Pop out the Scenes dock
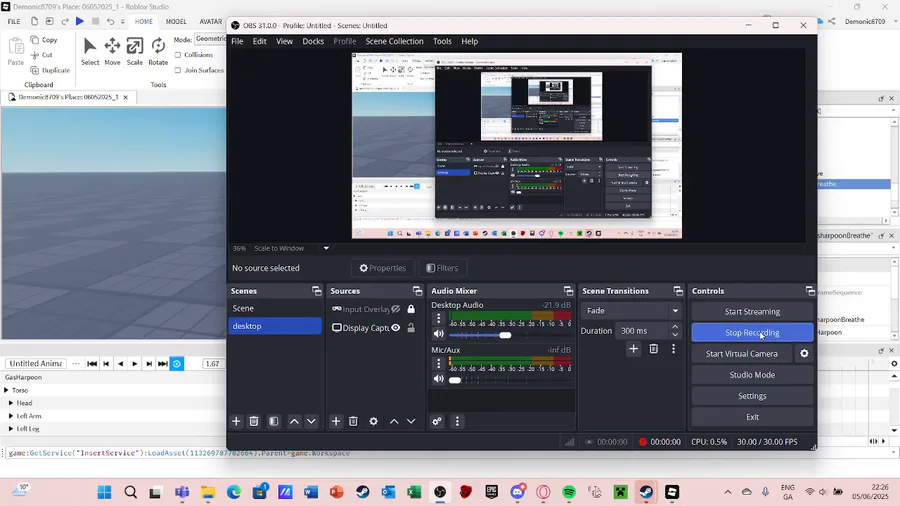The height and width of the screenshot is (506, 900). [316, 291]
